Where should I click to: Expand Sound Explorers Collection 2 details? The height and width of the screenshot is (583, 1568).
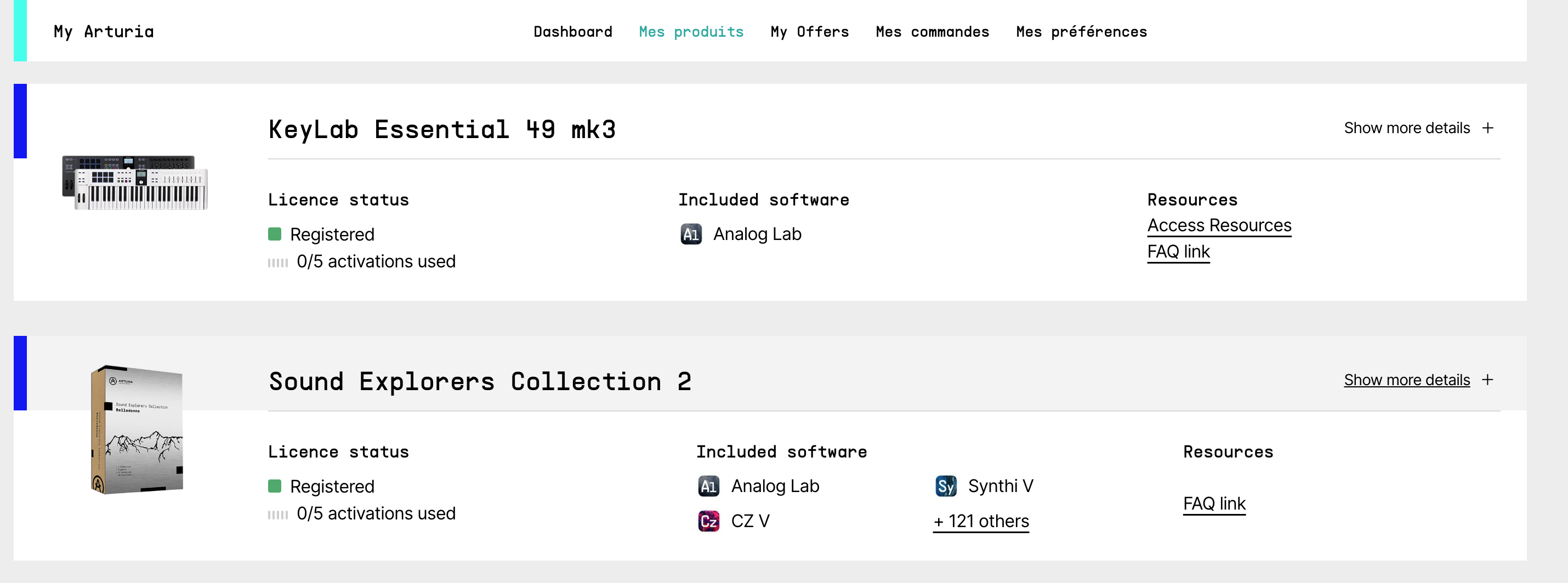point(1406,380)
